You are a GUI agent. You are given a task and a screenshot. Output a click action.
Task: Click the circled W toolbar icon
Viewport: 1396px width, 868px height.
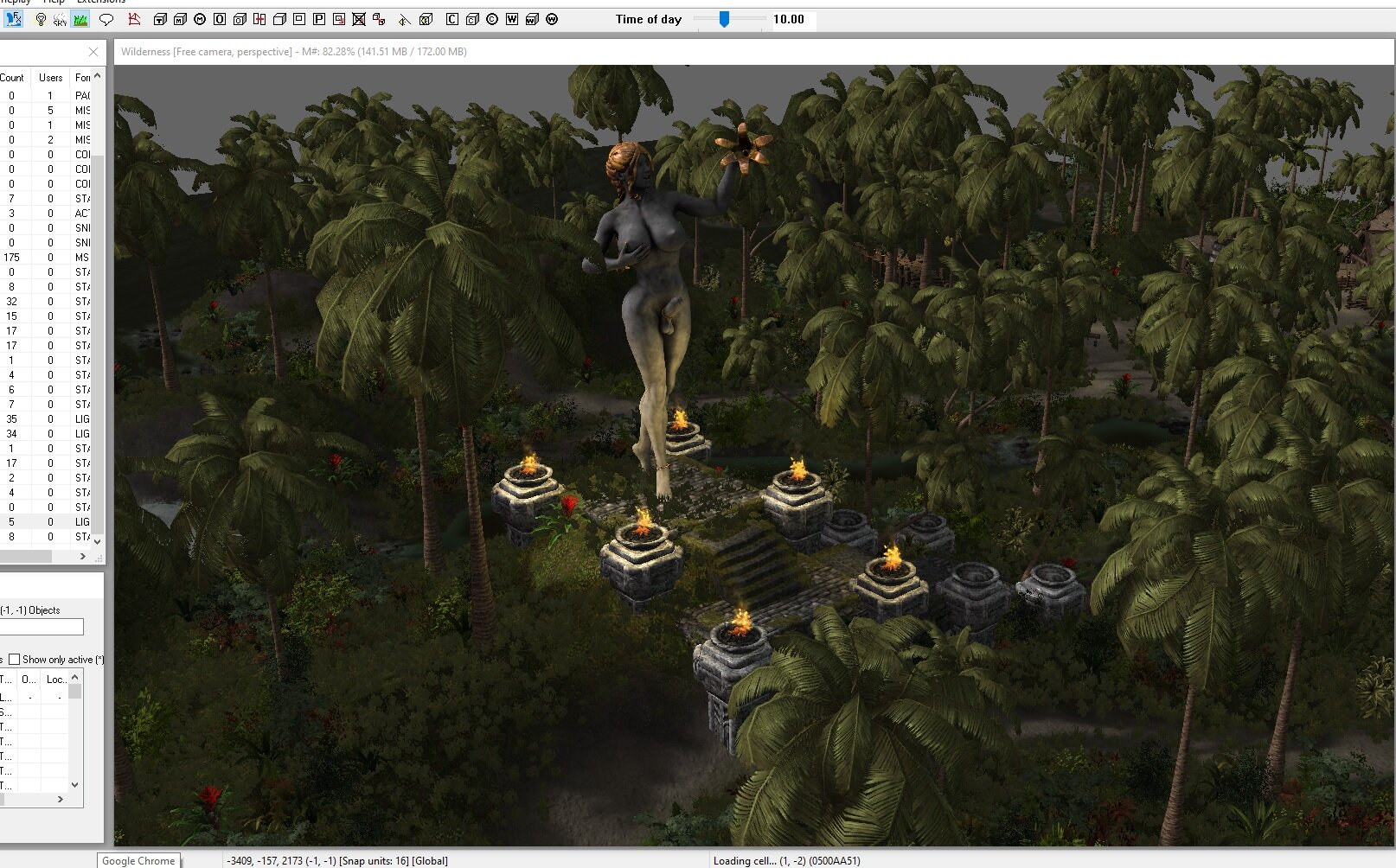552,19
